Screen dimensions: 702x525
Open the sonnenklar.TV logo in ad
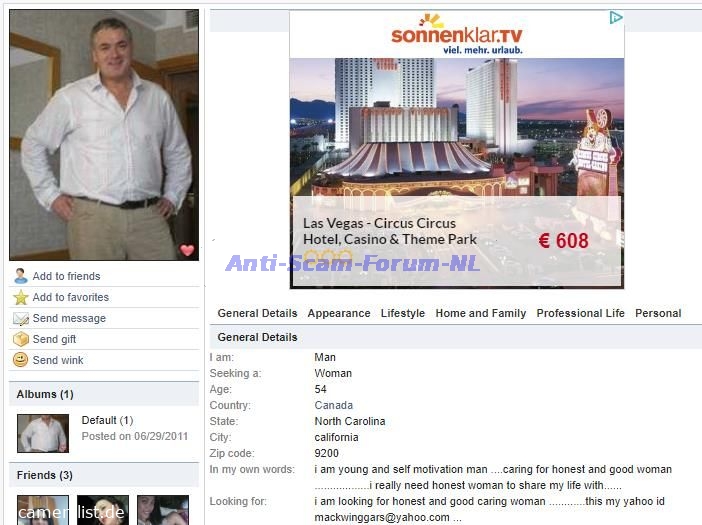pos(457,35)
